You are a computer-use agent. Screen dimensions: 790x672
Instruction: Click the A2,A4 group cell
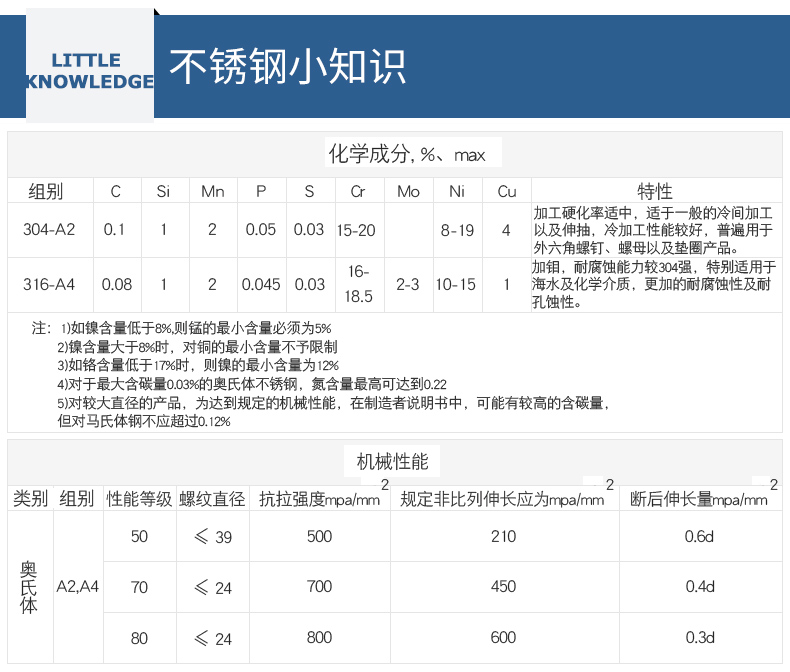tap(78, 587)
